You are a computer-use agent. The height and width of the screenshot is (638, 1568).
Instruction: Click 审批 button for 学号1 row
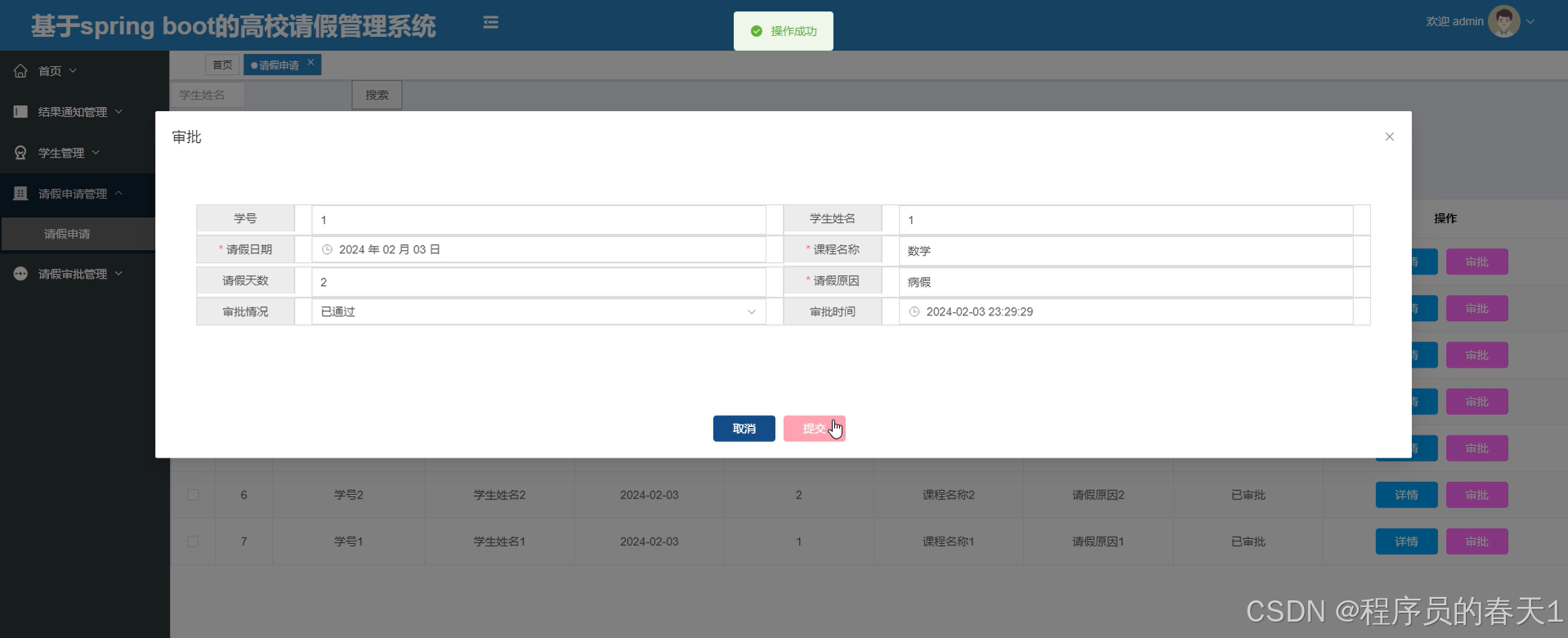pyautogui.click(x=1476, y=542)
